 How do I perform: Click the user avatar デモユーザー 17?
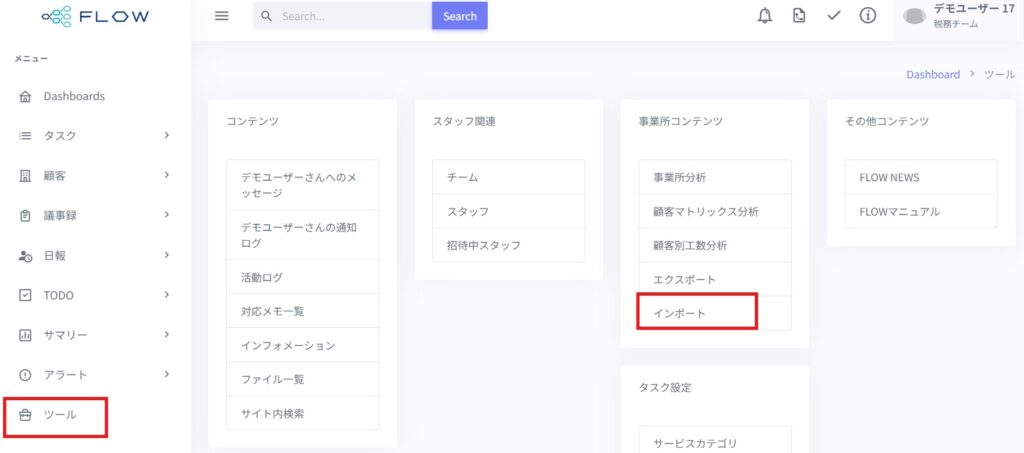click(x=914, y=17)
